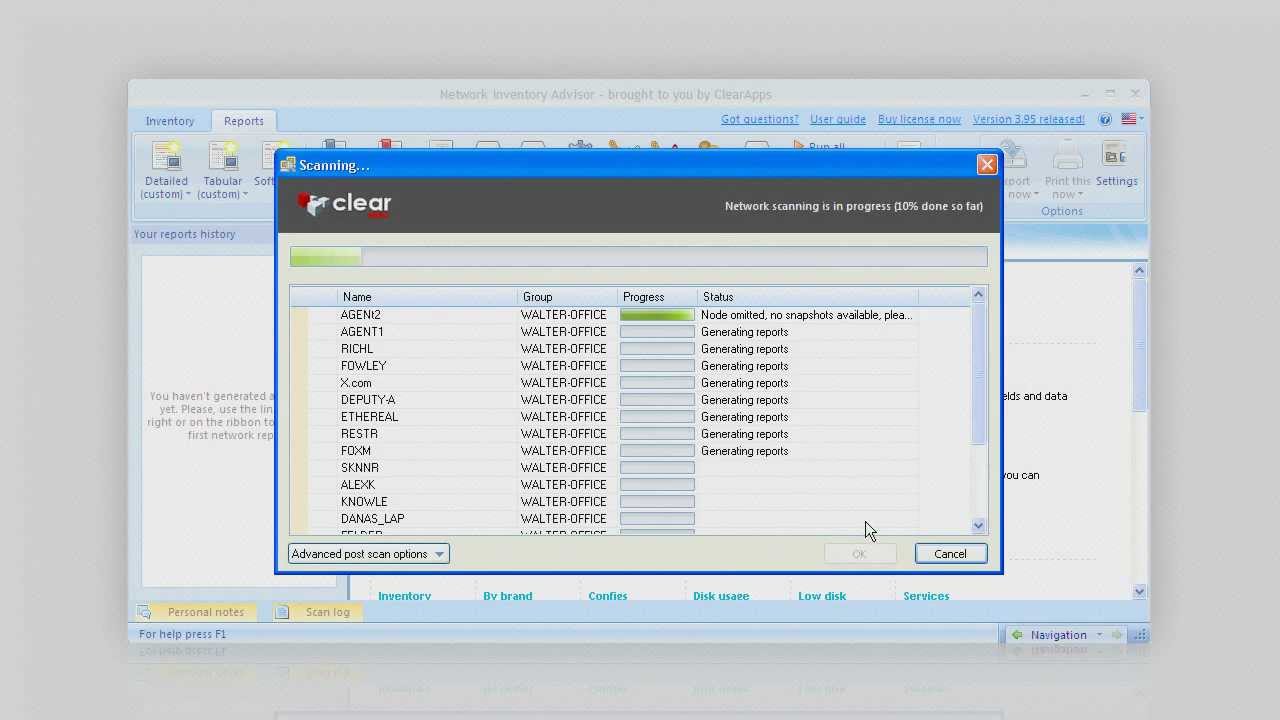Expand Tabular (custom) dropdown arrow
This screenshot has height=720, width=1280.
[x=244, y=195]
